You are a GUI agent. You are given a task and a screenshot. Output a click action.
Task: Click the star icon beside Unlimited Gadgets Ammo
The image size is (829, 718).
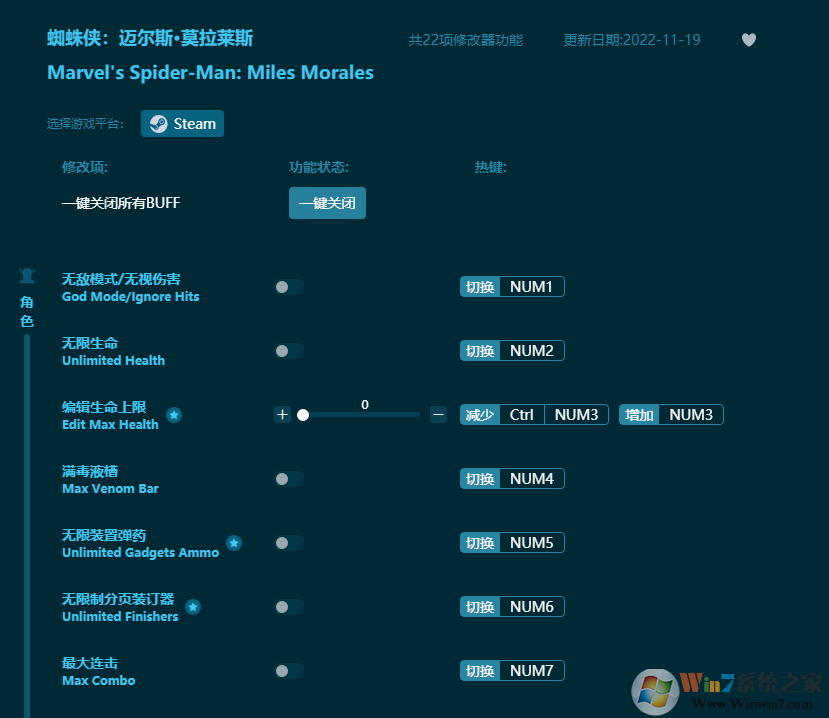[234, 543]
